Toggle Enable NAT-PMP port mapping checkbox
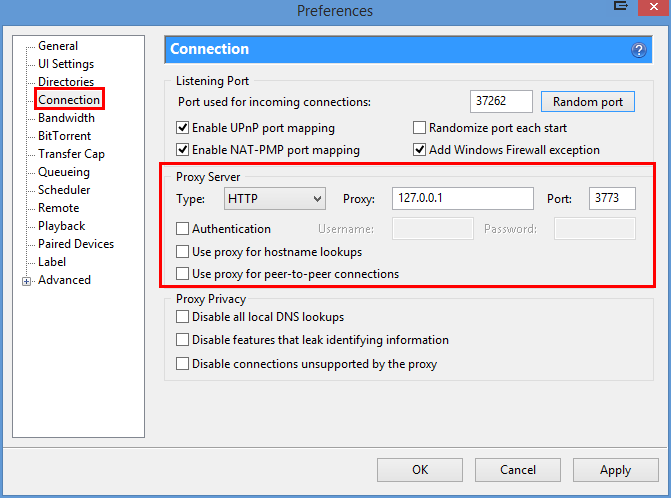This screenshot has height=498, width=671. (x=182, y=150)
